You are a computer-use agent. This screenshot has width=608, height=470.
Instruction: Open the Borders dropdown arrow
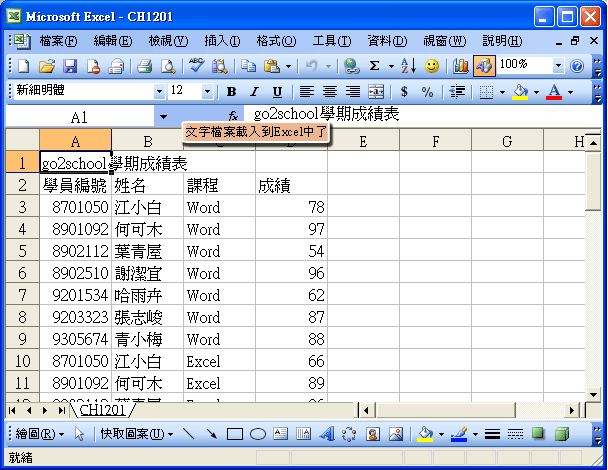click(503, 92)
